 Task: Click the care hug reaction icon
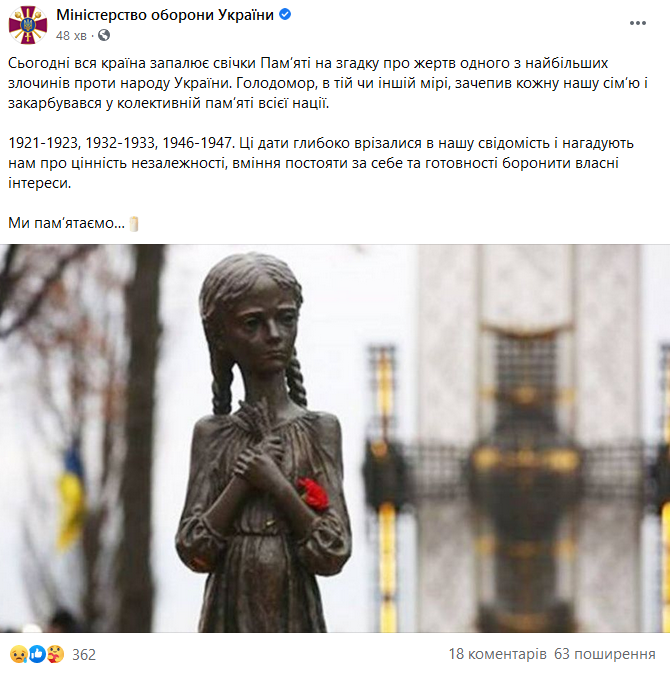tap(55, 654)
